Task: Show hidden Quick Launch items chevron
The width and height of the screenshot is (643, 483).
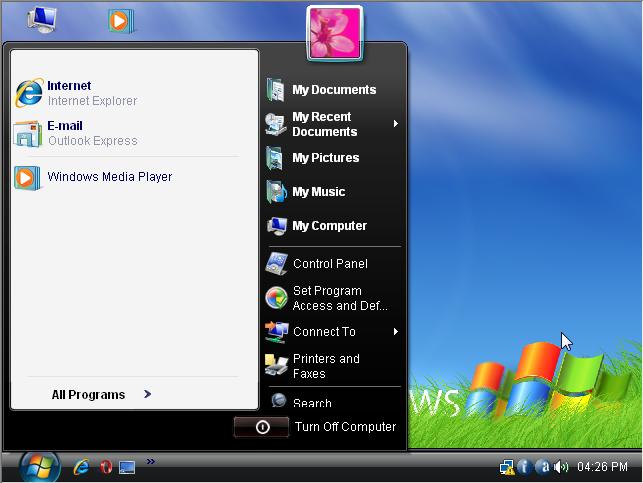Action: click(151, 462)
